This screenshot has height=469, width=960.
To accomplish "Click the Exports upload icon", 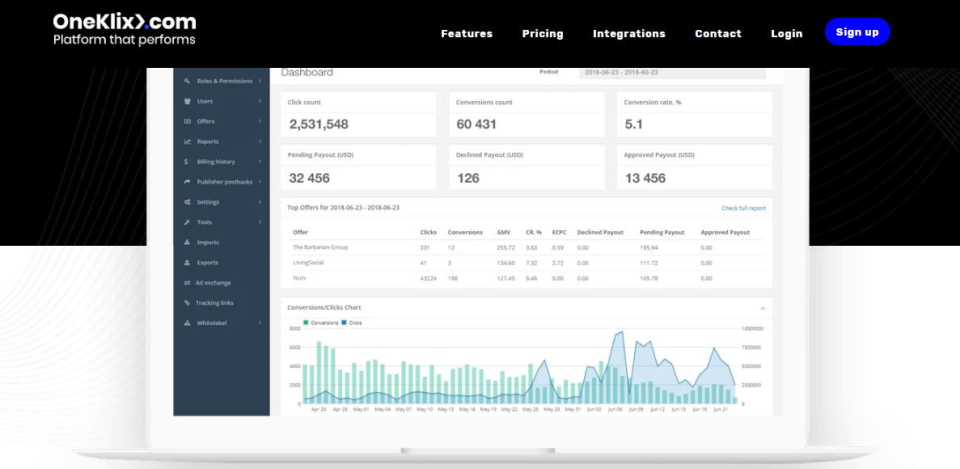I will [x=187, y=263].
